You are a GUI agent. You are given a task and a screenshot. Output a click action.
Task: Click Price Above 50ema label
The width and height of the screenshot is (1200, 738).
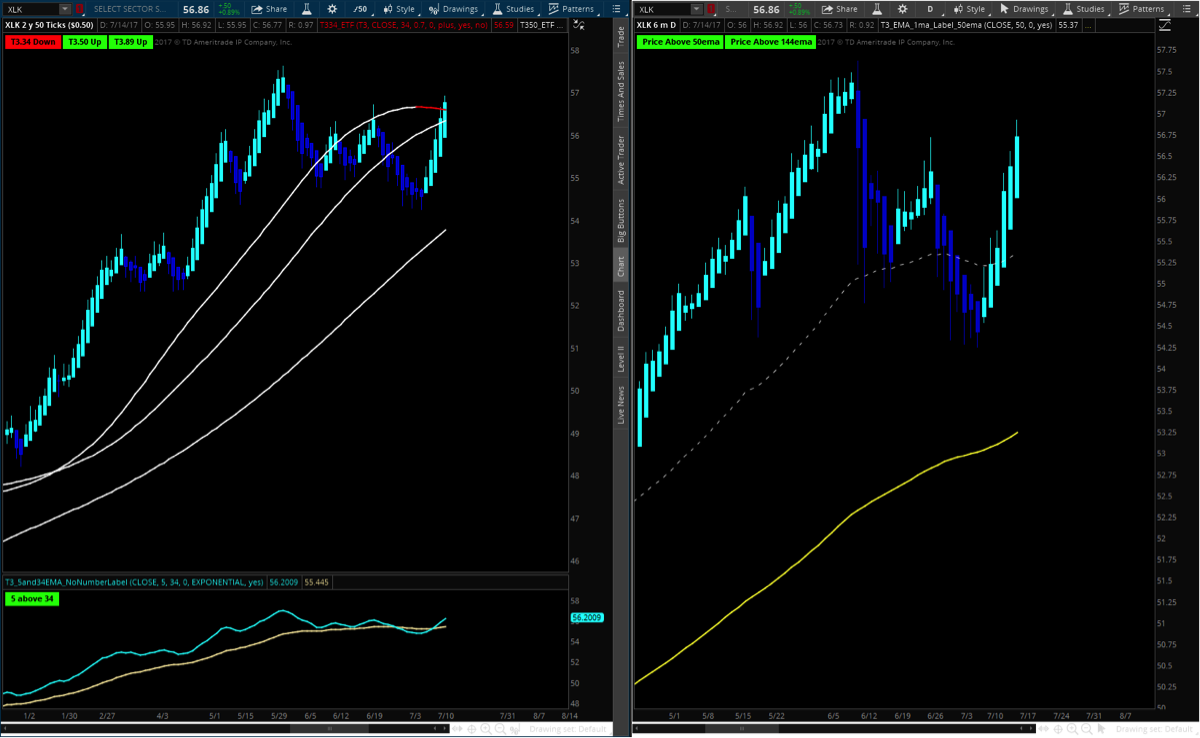click(x=680, y=42)
